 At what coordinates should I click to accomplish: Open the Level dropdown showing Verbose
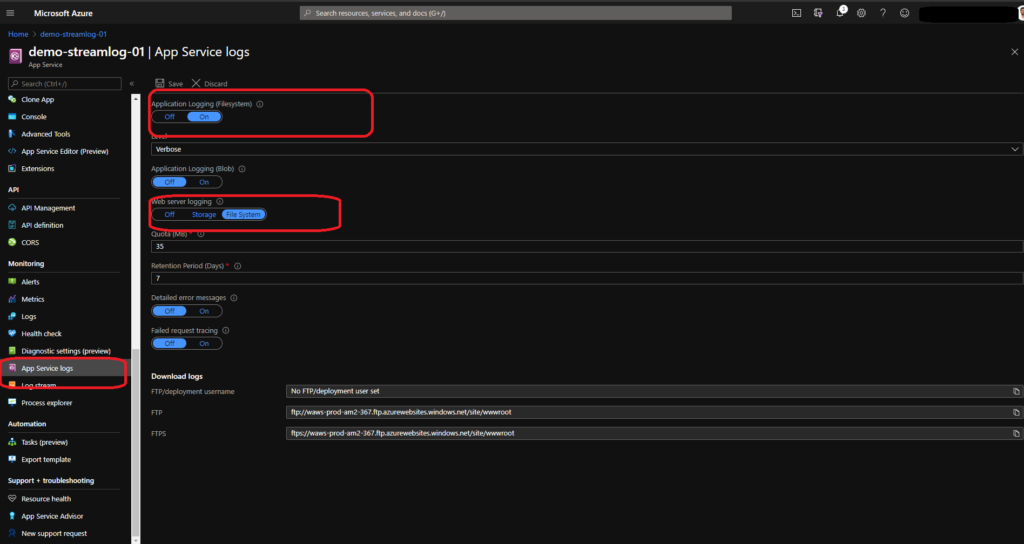point(586,150)
